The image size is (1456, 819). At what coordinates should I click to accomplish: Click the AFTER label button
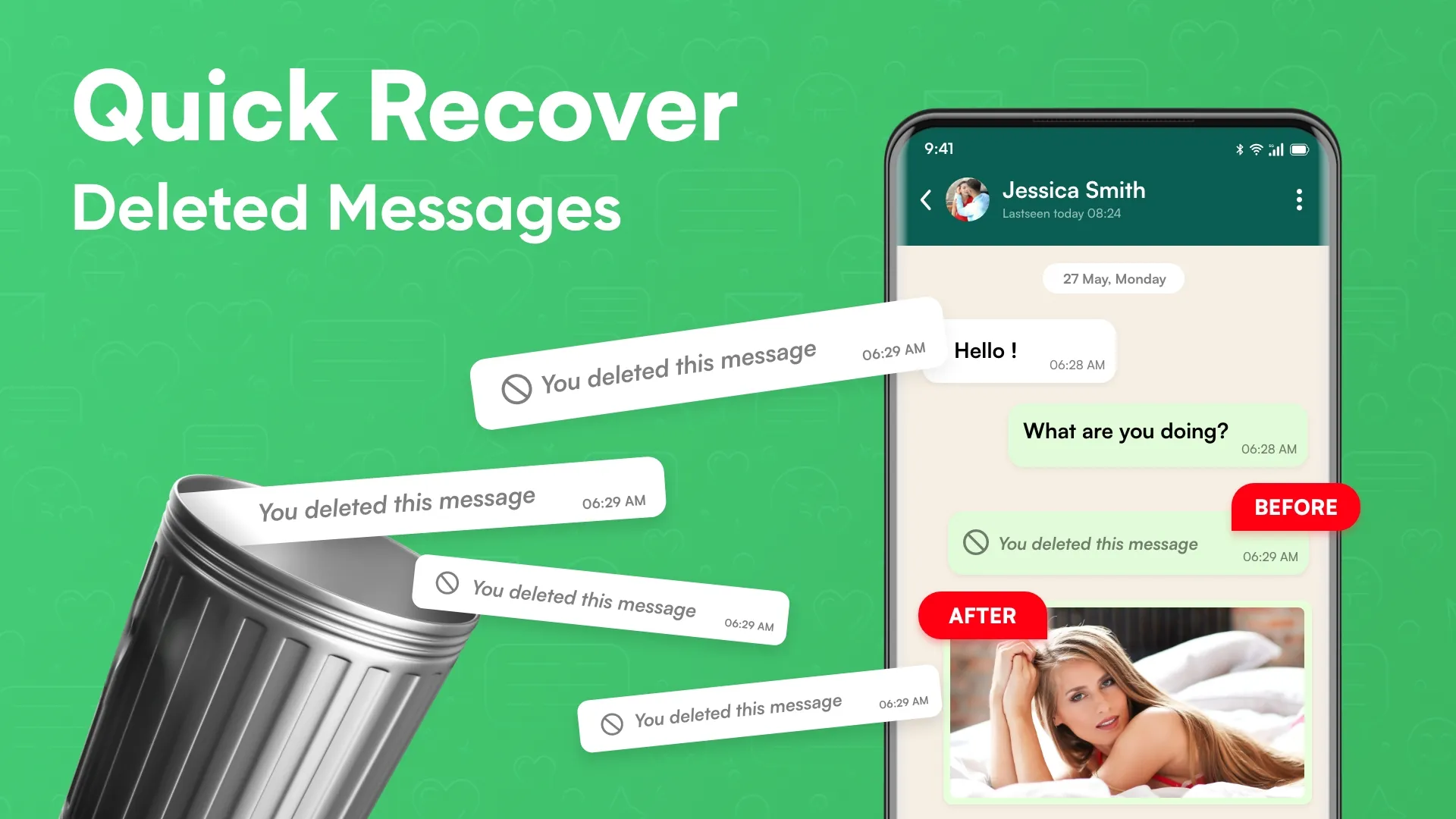[x=983, y=615]
